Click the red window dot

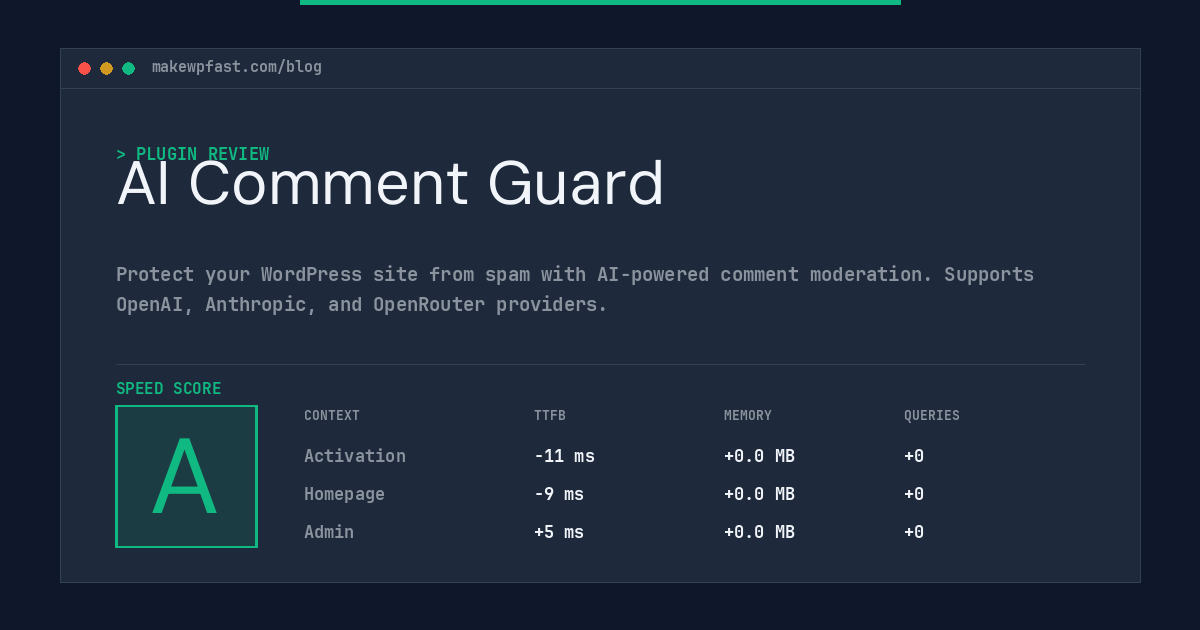click(x=84, y=68)
